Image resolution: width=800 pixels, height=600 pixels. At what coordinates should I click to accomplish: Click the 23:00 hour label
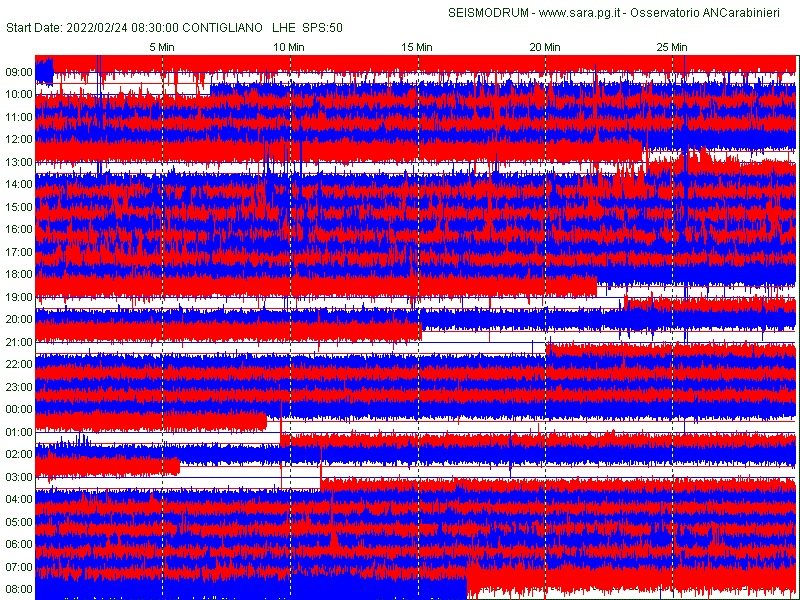pos(18,387)
